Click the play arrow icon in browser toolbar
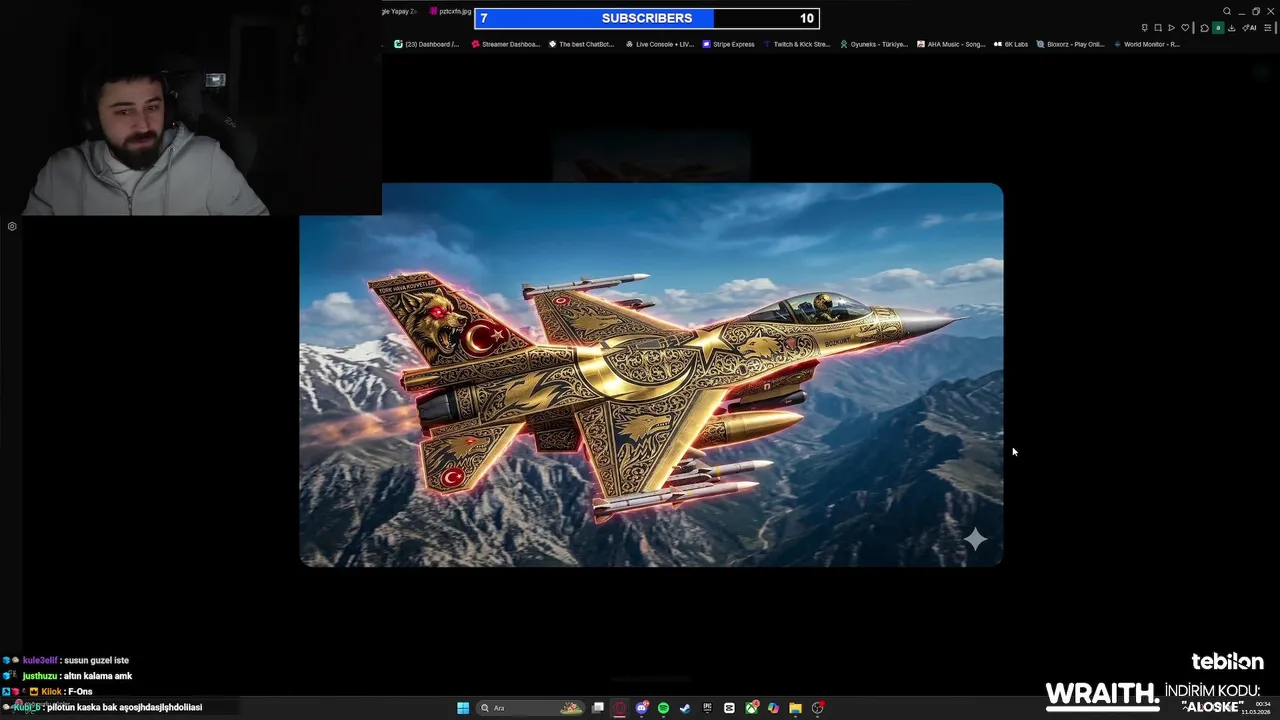The image size is (1280, 720). 1171,28
